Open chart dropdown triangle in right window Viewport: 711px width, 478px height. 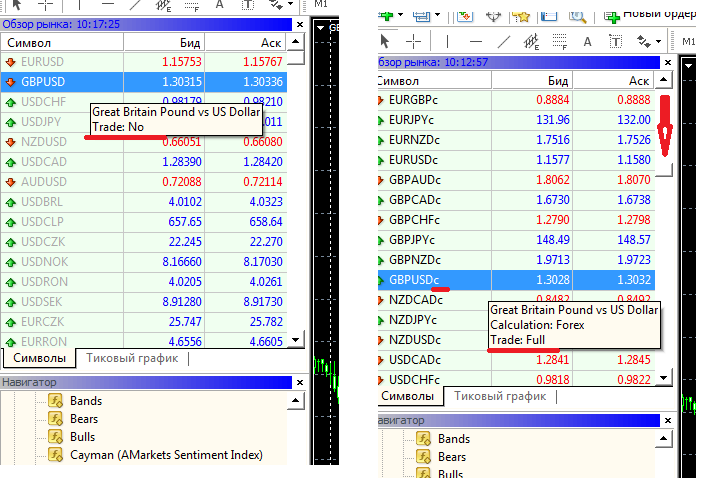tap(688, 66)
